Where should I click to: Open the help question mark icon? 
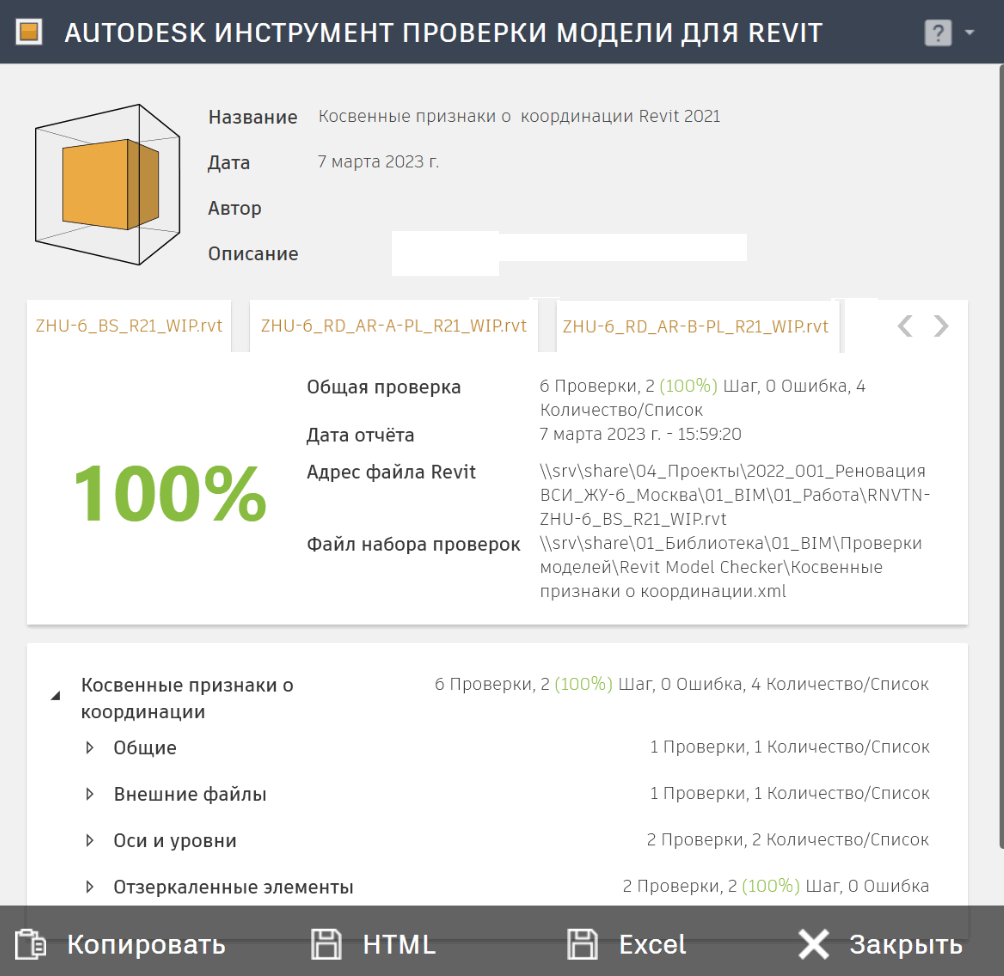[x=938, y=33]
